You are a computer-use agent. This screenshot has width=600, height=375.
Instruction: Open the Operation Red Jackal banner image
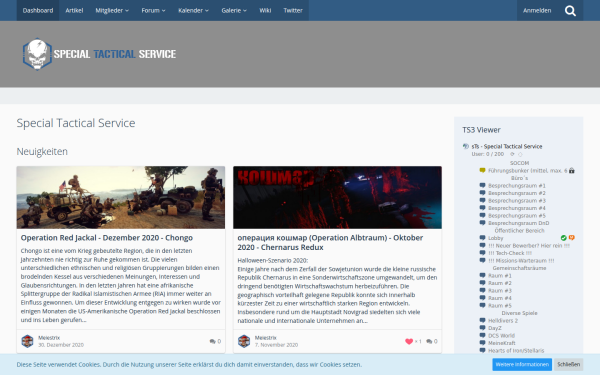point(121,197)
